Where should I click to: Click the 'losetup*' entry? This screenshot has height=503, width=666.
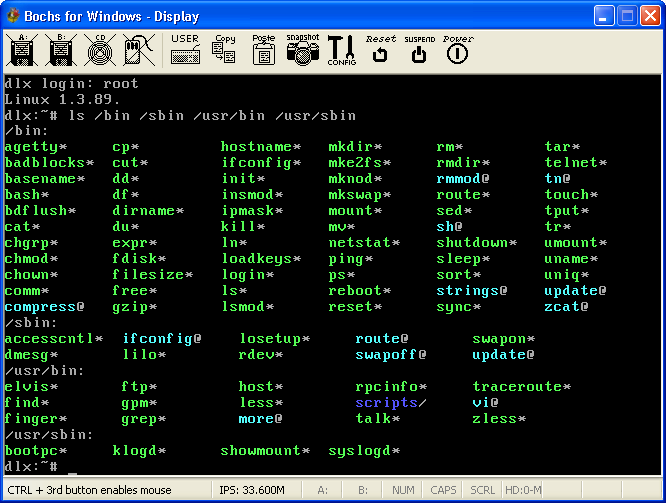274,339
